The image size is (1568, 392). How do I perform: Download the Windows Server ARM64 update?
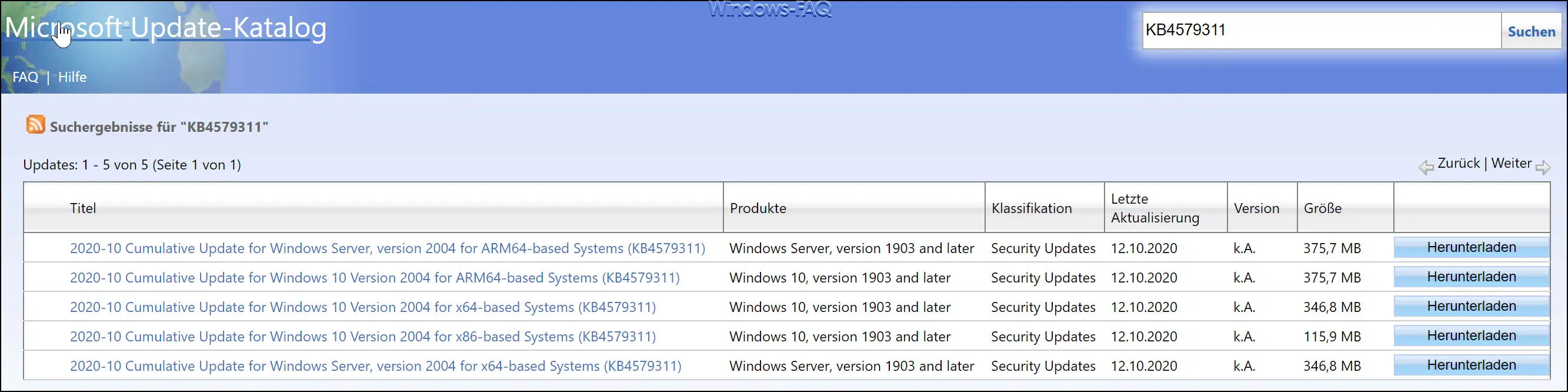pos(1470,248)
